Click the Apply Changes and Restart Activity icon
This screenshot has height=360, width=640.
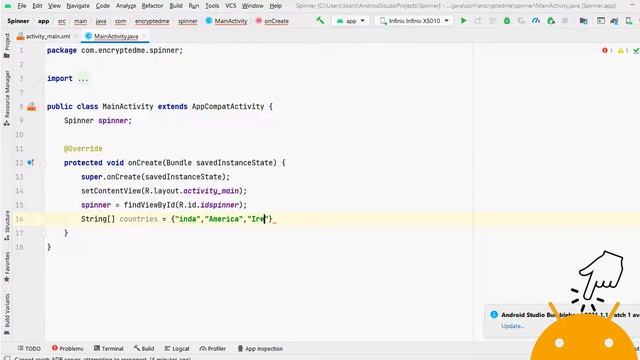[x=478, y=20]
